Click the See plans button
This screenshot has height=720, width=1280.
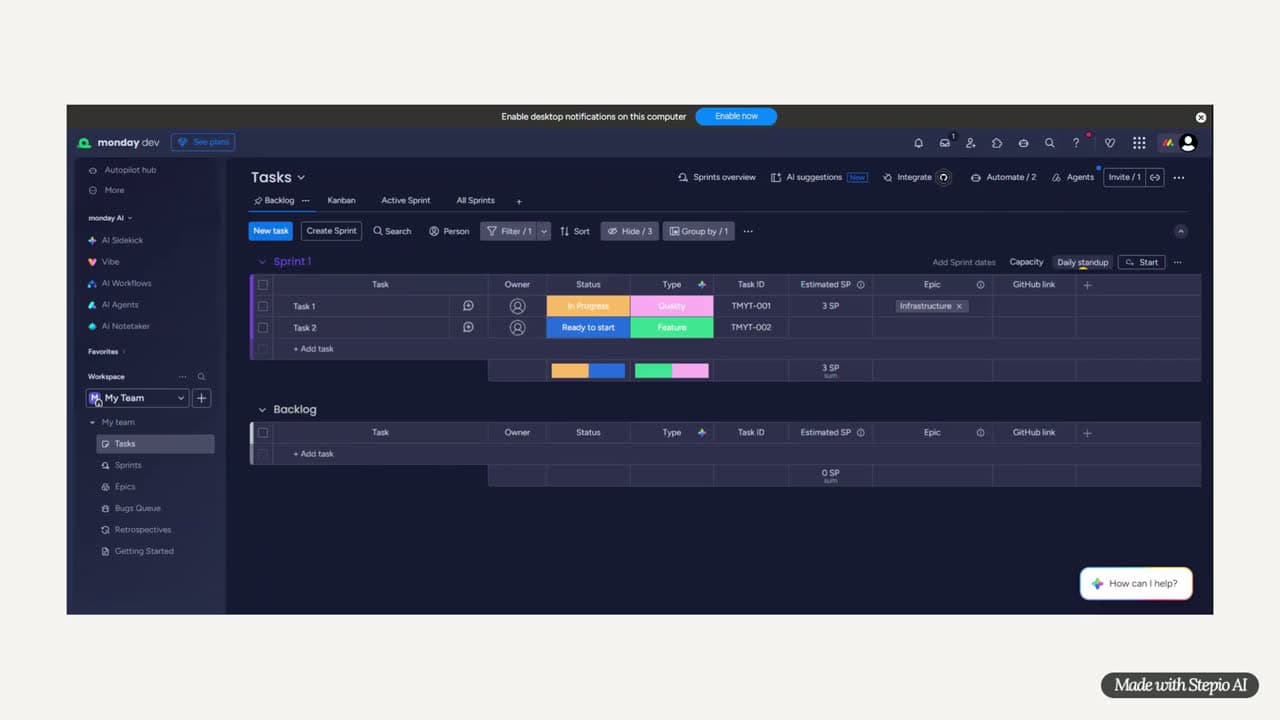(x=203, y=143)
